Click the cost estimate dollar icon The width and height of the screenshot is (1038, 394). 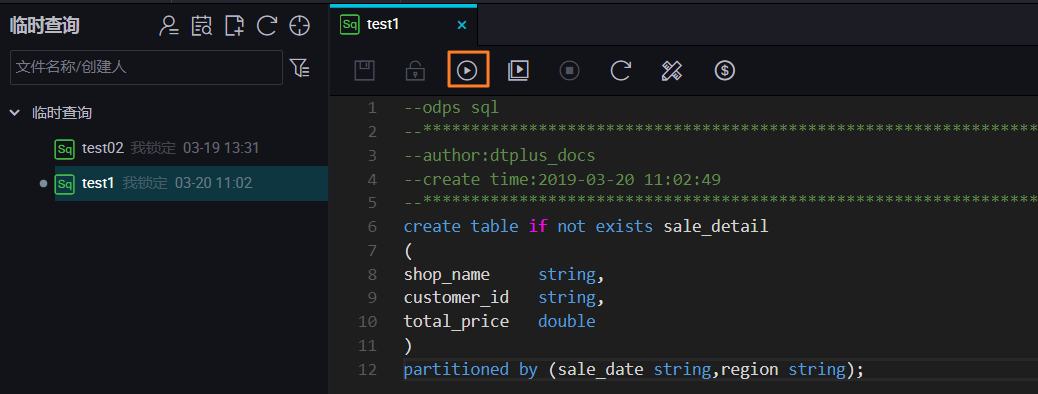point(724,70)
